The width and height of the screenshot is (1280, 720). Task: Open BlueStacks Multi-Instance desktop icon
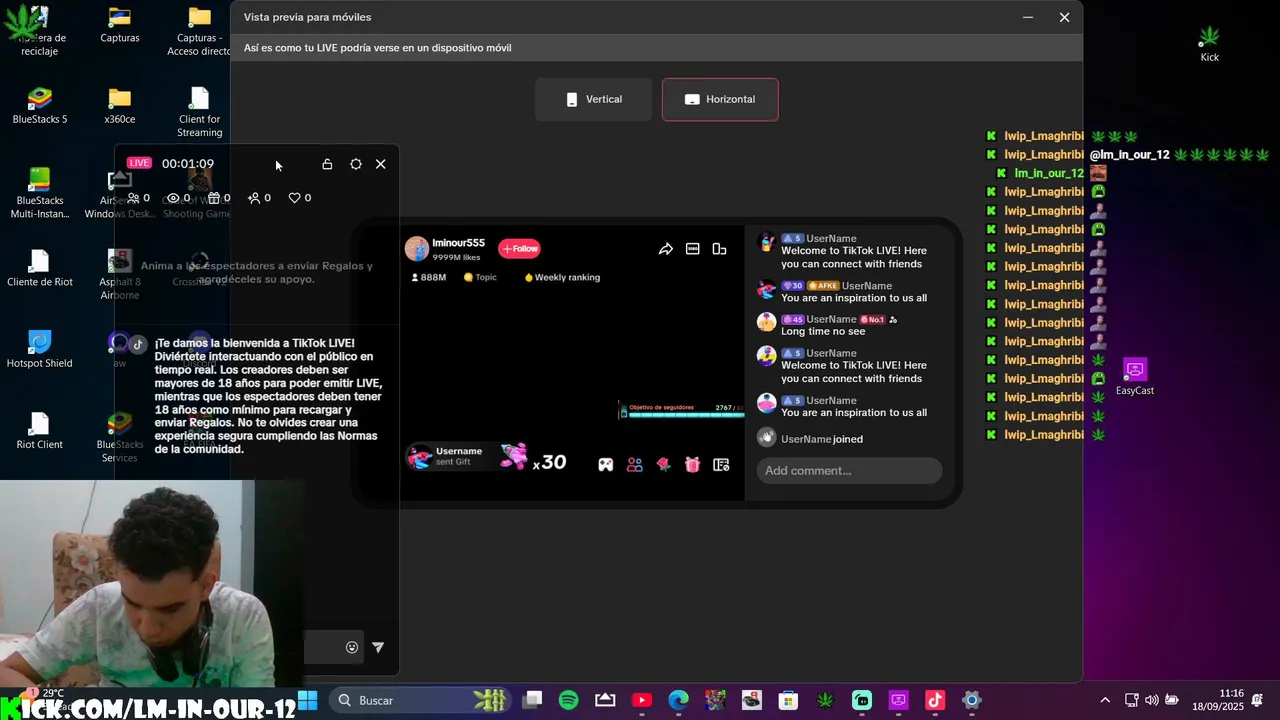(40, 193)
